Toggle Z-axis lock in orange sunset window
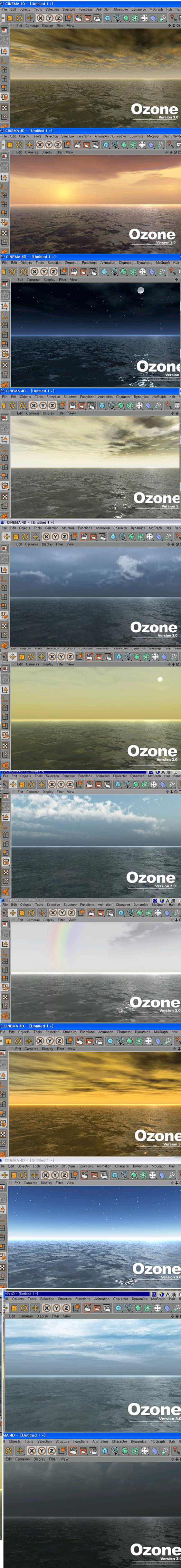The image size is (181, 1568). pyautogui.click(x=58, y=145)
